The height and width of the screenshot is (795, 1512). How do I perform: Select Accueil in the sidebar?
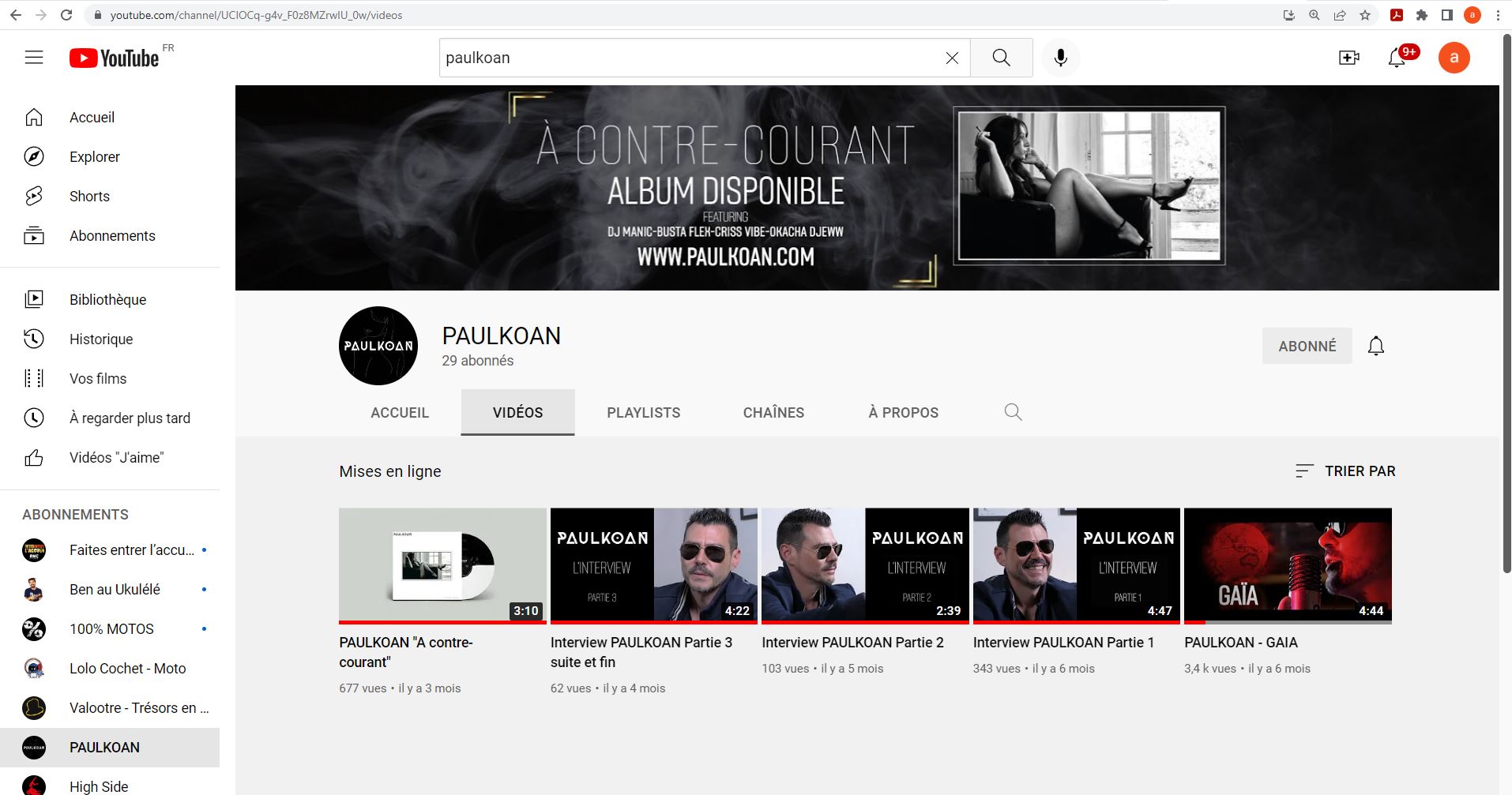[110, 117]
